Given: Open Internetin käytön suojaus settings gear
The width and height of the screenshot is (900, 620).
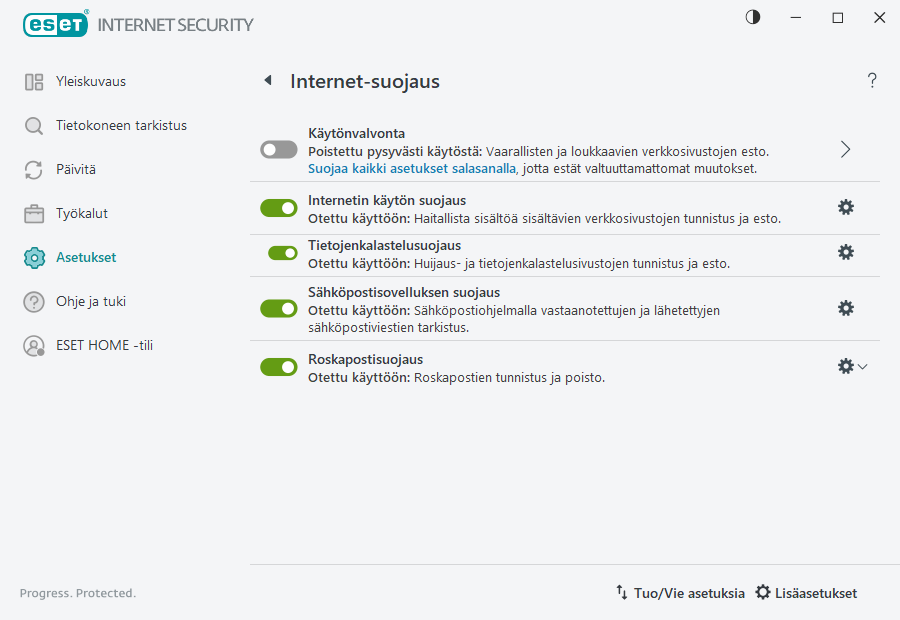Looking at the screenshot, I should pyautogui.click(x=846, y=207).
